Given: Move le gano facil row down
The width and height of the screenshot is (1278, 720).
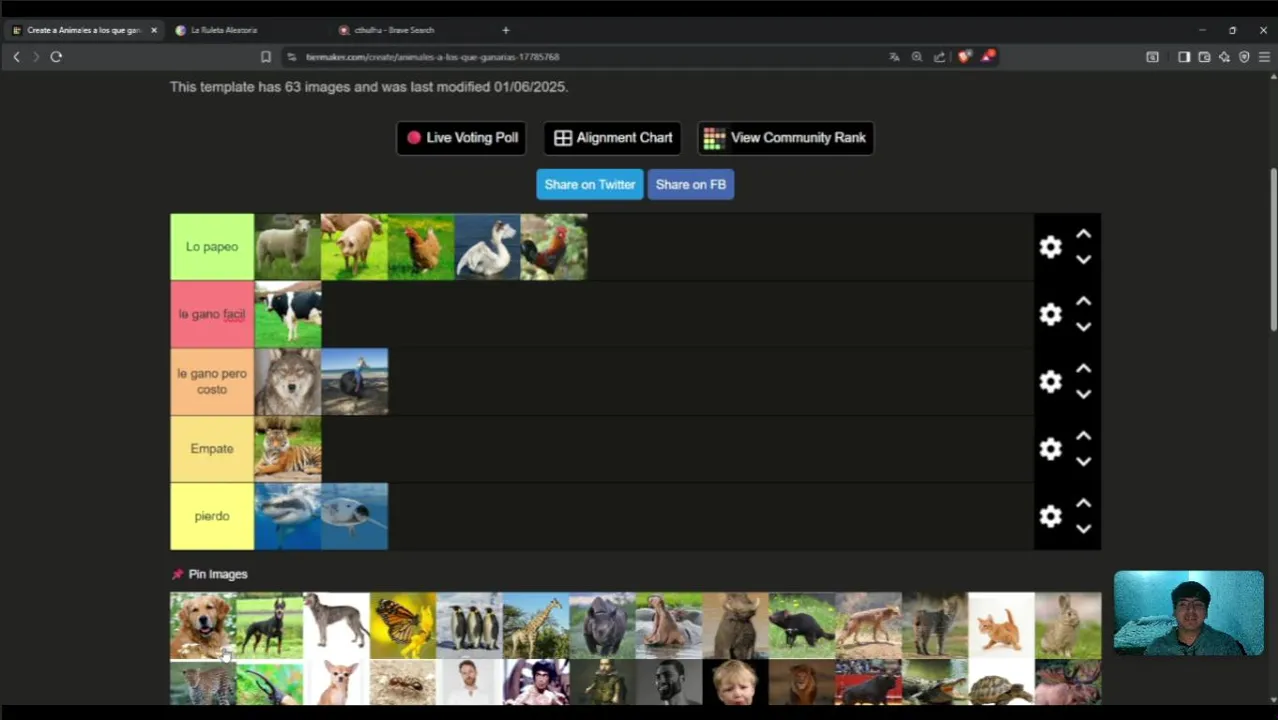Looking at the screenshot, I should coord(1083,327).
